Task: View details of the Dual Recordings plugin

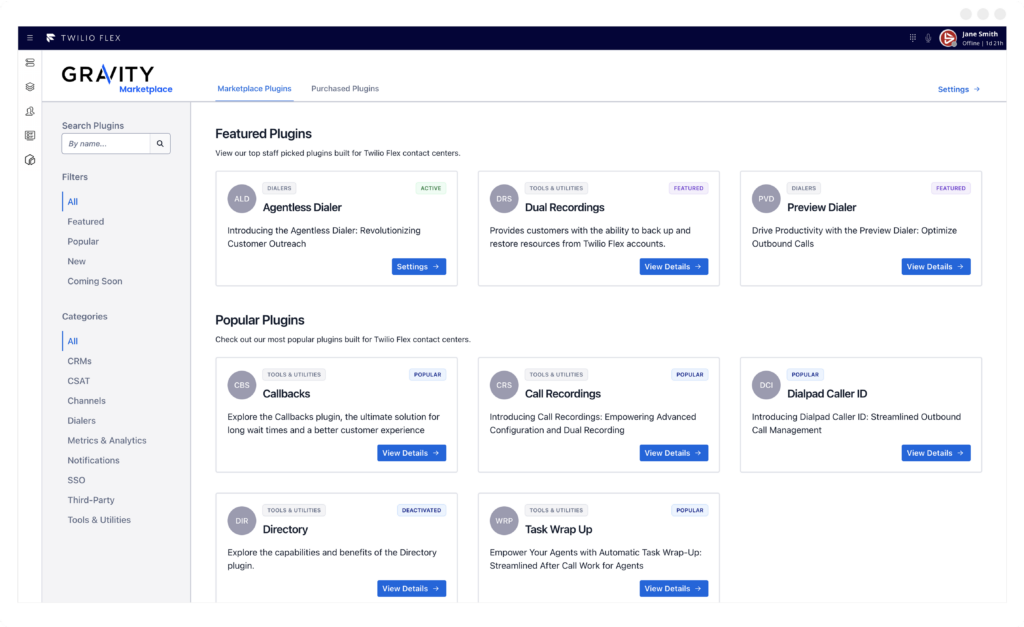Action: point(673,266)
